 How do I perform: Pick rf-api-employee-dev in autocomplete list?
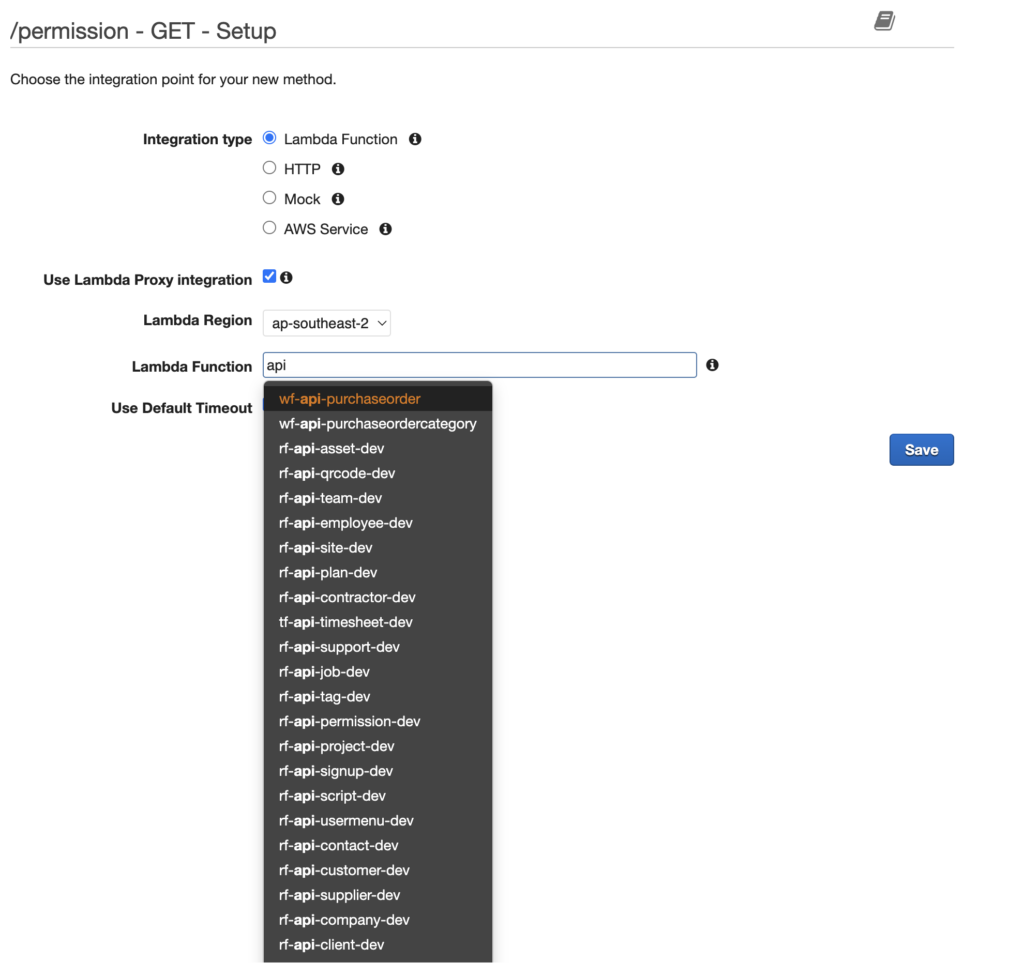coord(346,523)
